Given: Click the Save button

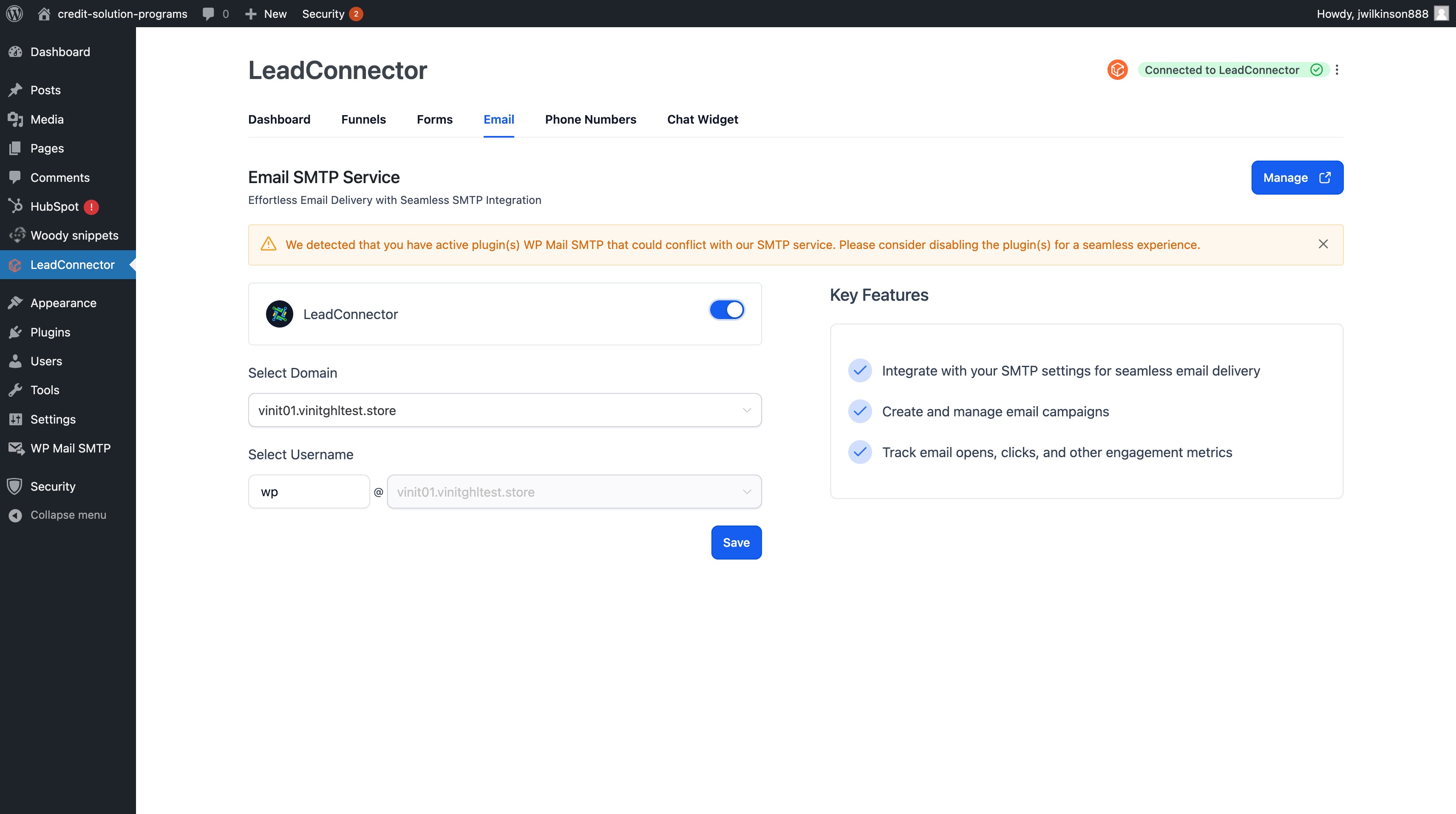Looking at the screenshot, I should [736, 542].
